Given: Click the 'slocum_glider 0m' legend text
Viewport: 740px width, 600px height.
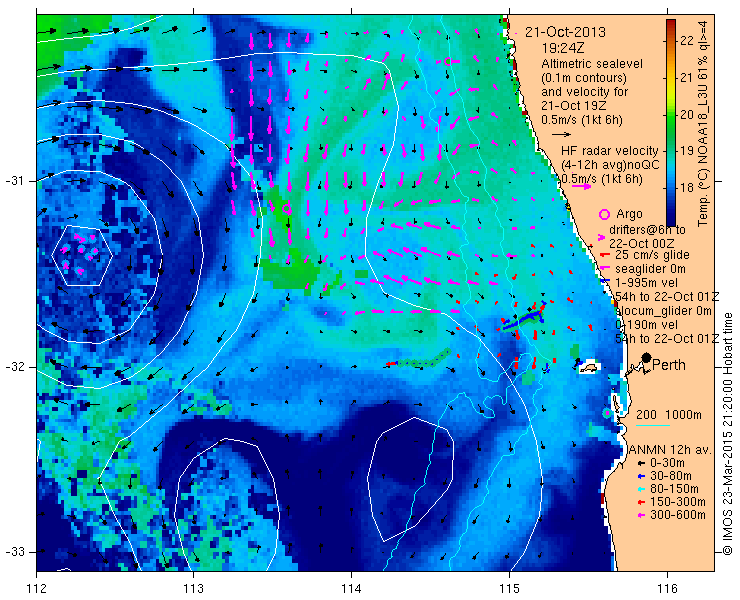Looking at the screenshot, I should tap(664, 311).
